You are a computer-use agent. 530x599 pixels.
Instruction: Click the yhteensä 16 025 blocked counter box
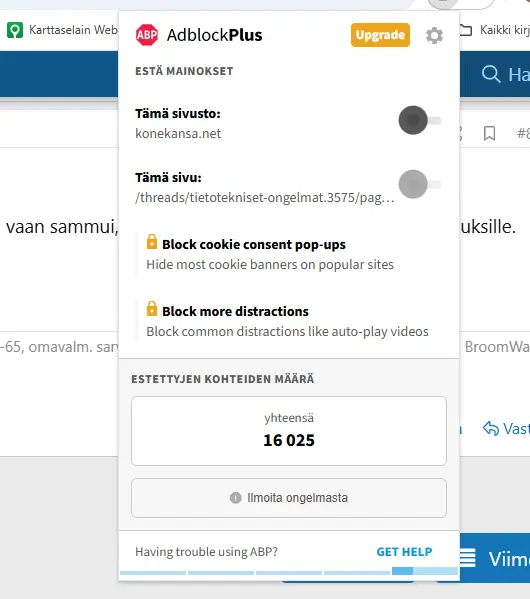pyautogui.click(x=289, y=431)
